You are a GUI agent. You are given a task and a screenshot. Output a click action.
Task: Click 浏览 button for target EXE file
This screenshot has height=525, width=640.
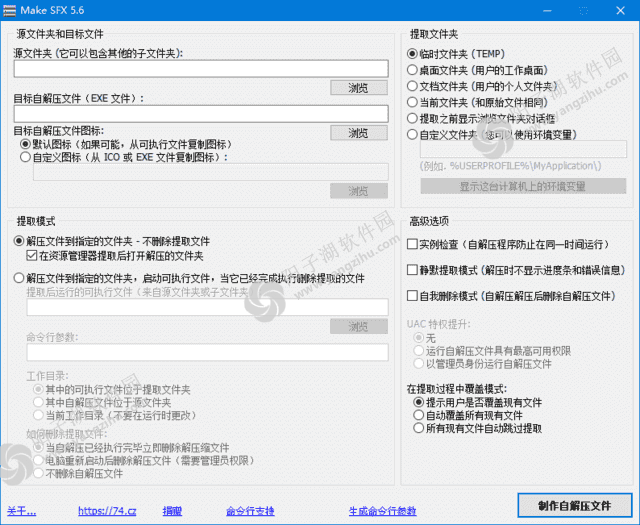point(358,132)
